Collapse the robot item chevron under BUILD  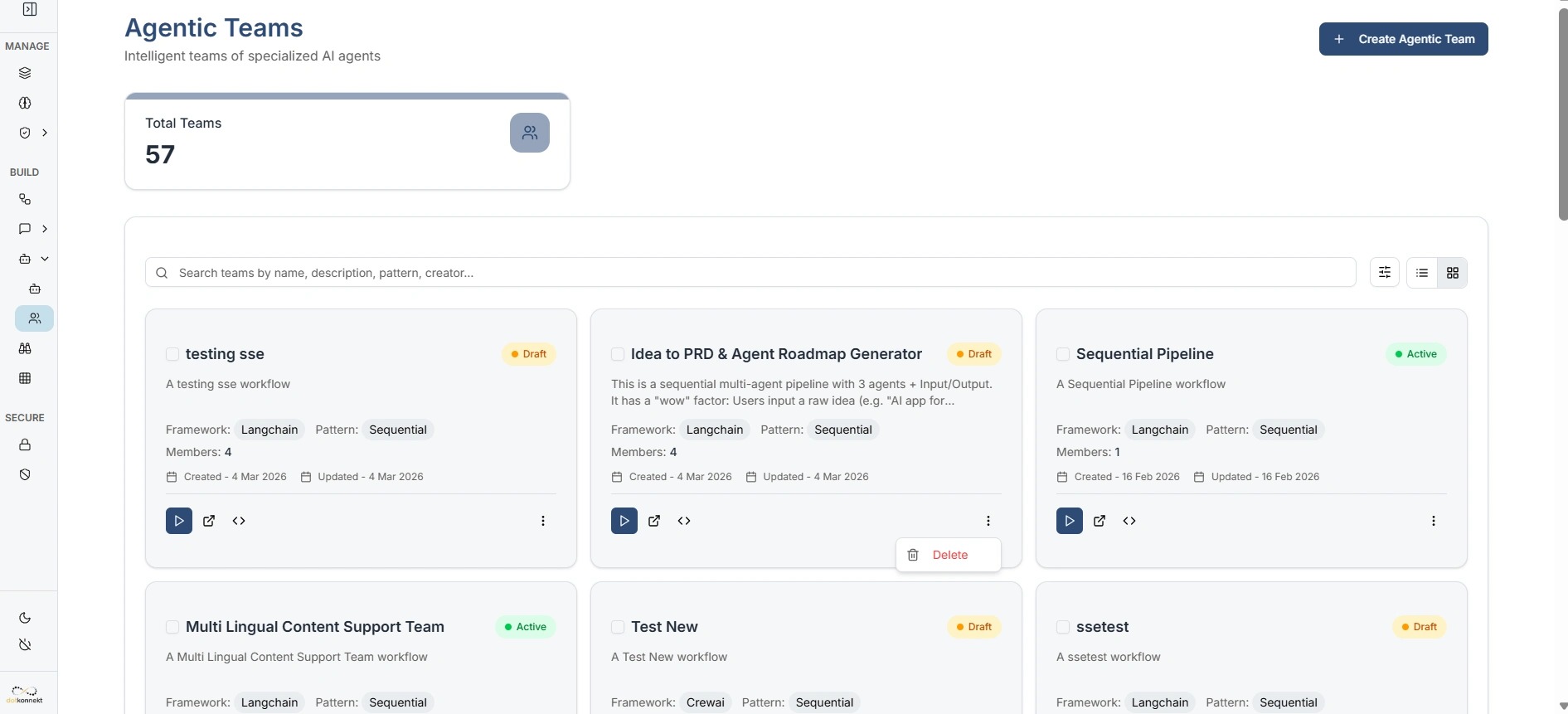click(45, 259)
